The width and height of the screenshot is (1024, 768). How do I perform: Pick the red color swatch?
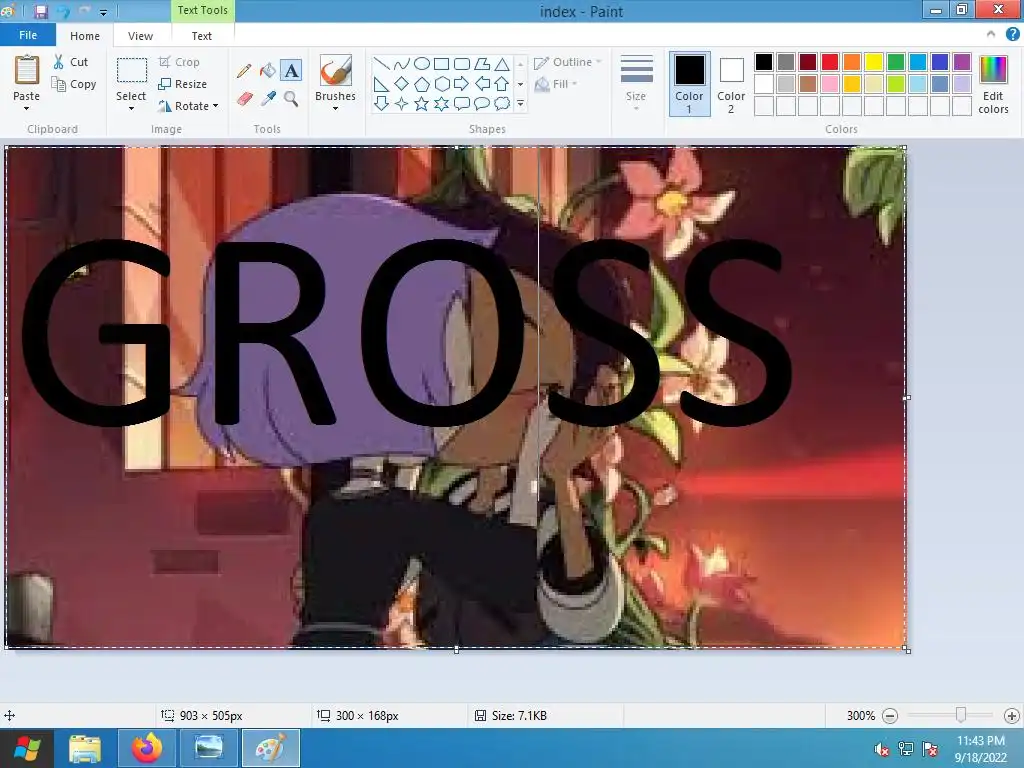830,62
